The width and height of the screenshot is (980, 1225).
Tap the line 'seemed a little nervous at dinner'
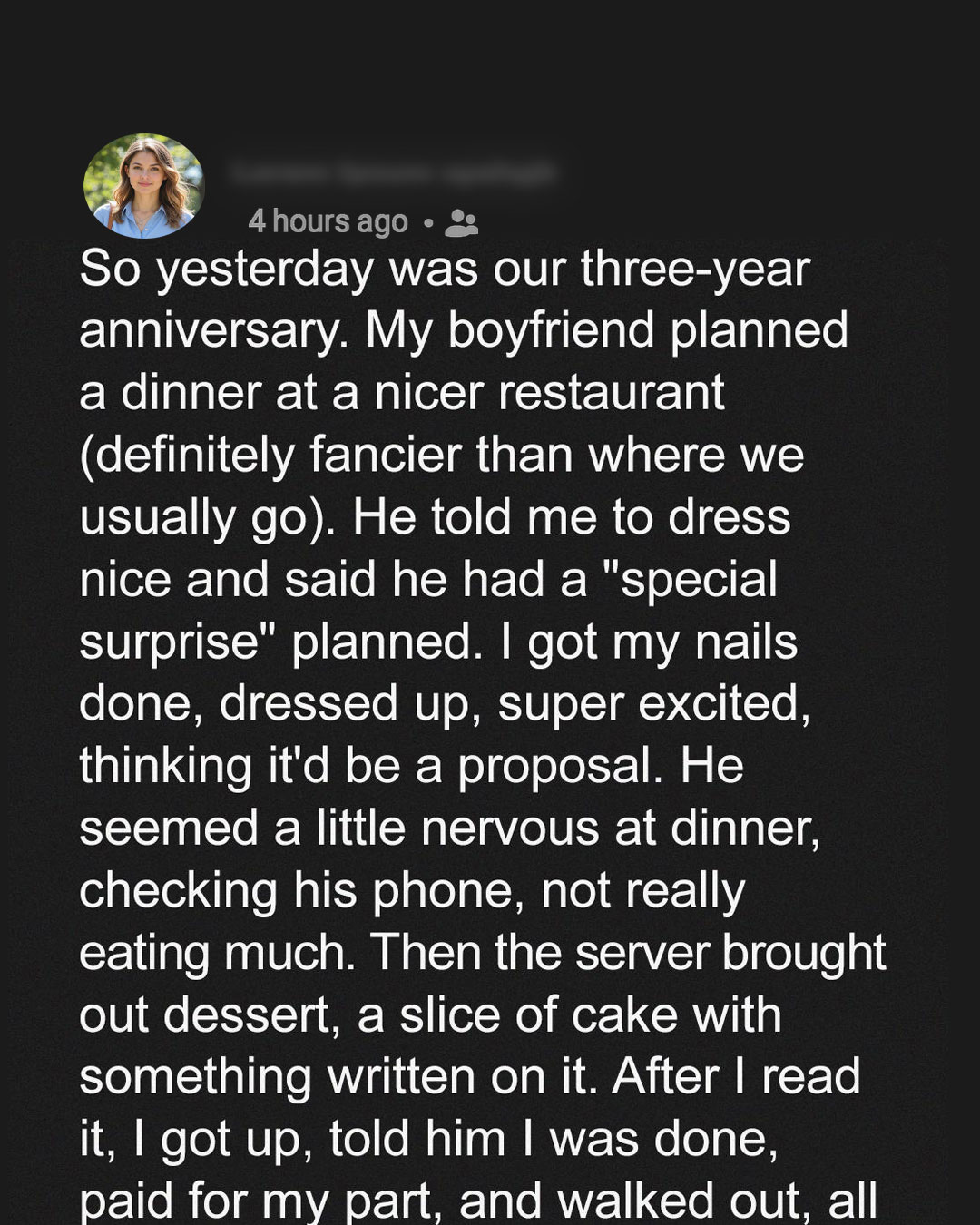(x=448, y=828)
